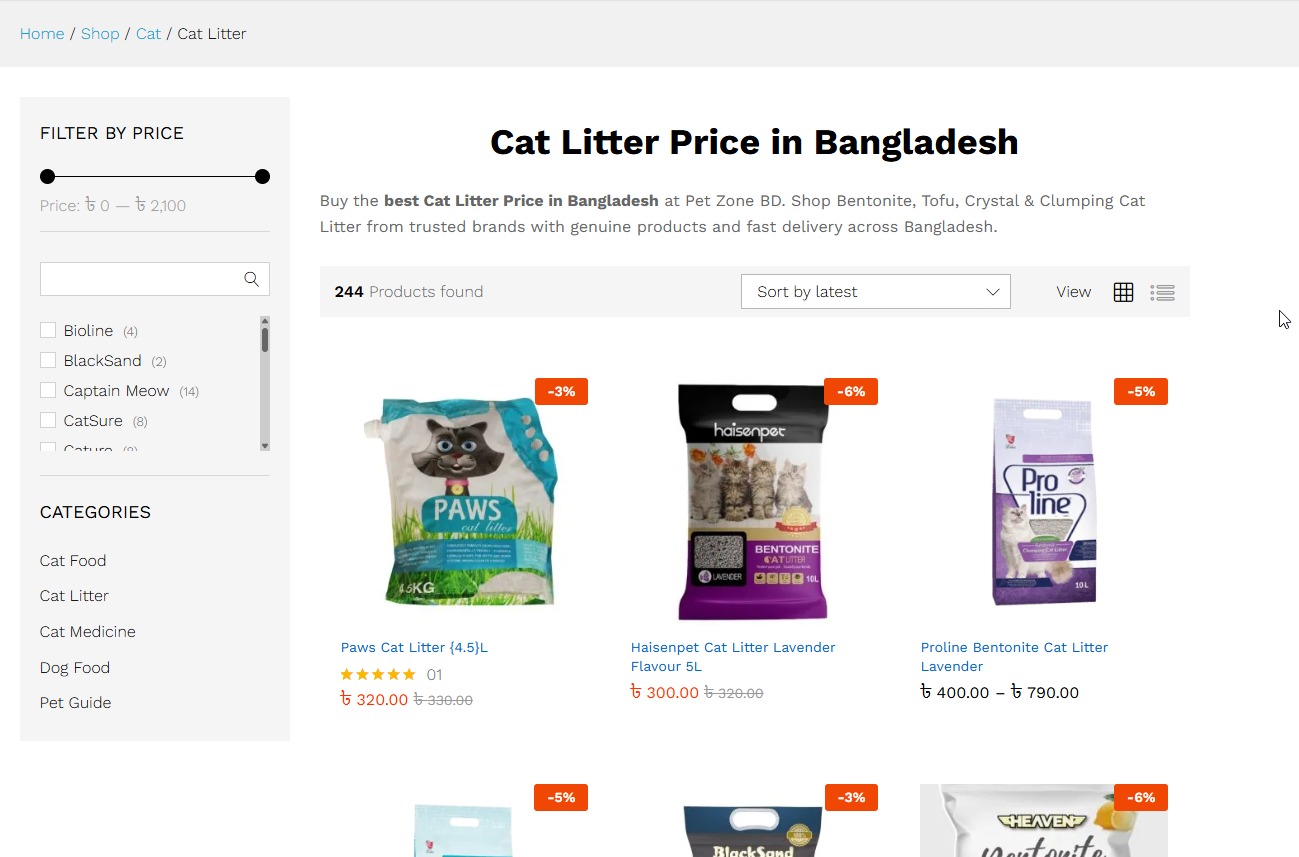Click the brand search input field

(140, 279)
